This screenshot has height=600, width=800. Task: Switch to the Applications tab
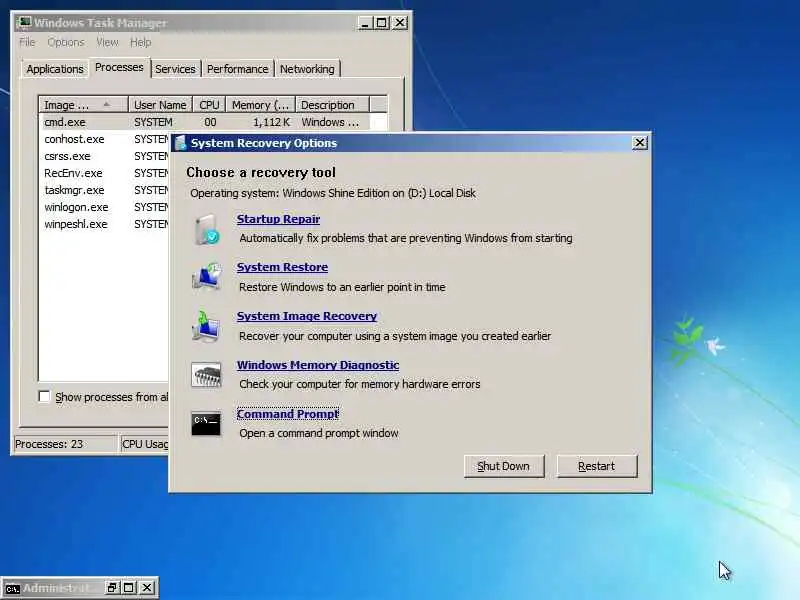tap(55, 69)
